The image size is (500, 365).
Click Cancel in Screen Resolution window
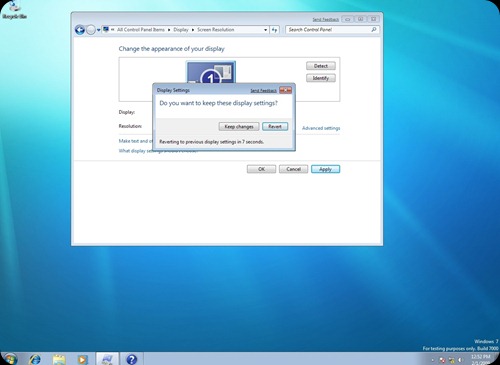(x=293, y=169)
